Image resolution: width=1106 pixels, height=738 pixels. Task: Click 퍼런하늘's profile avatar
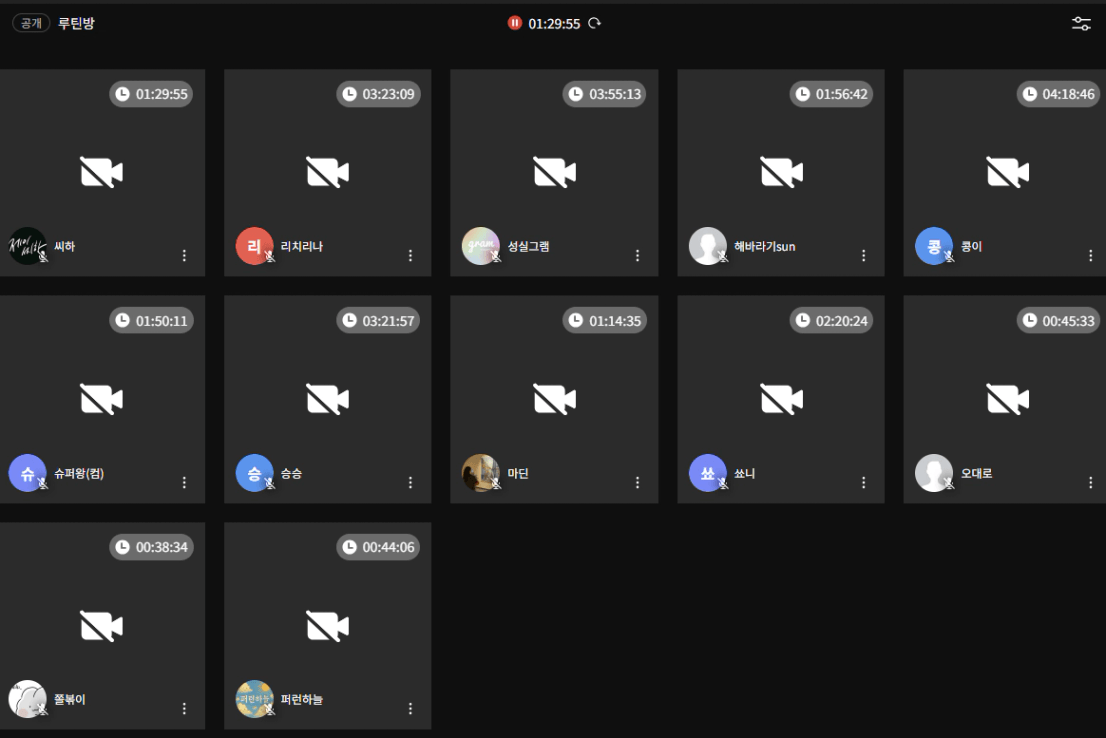254,699
